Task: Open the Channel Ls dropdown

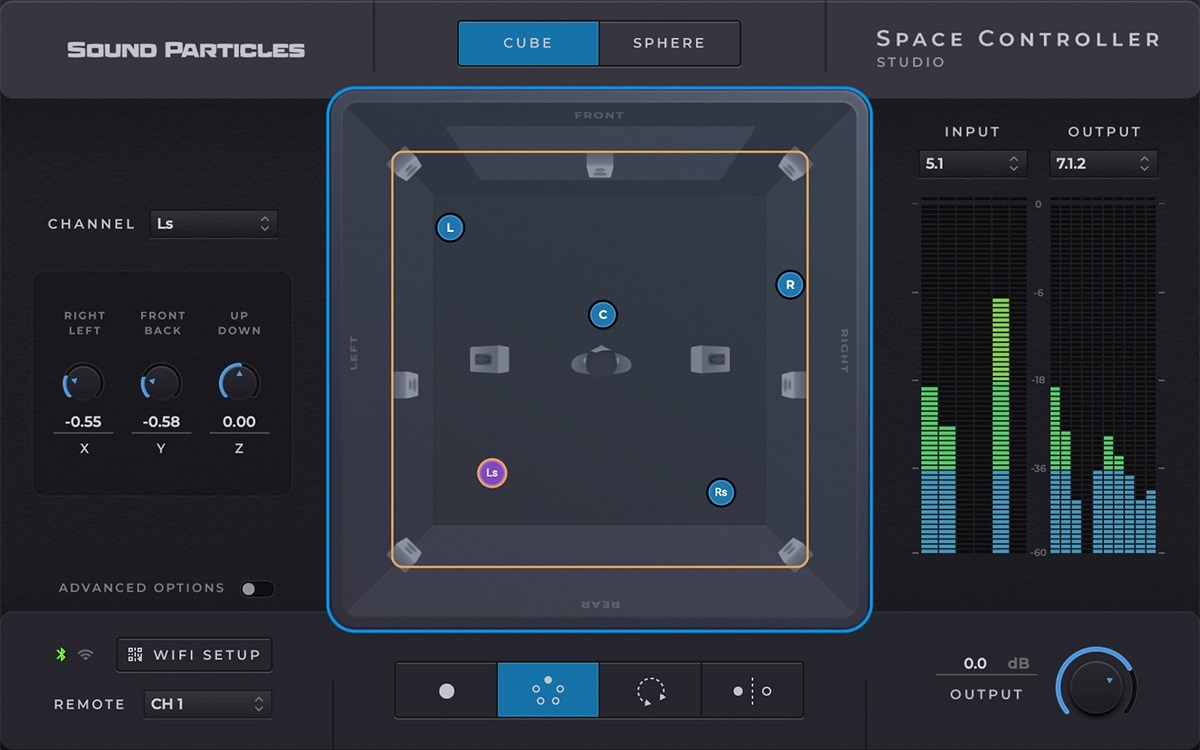Action: (213, 224)
